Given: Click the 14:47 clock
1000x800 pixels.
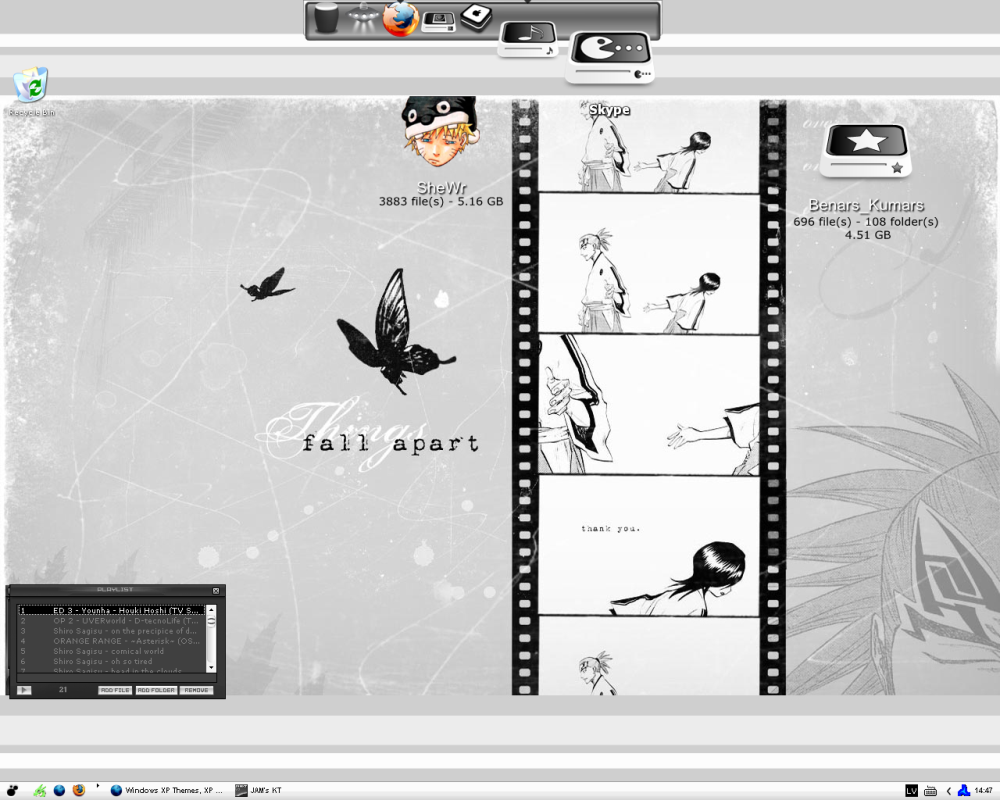Looking at the screenshot, I should point(983,791).
